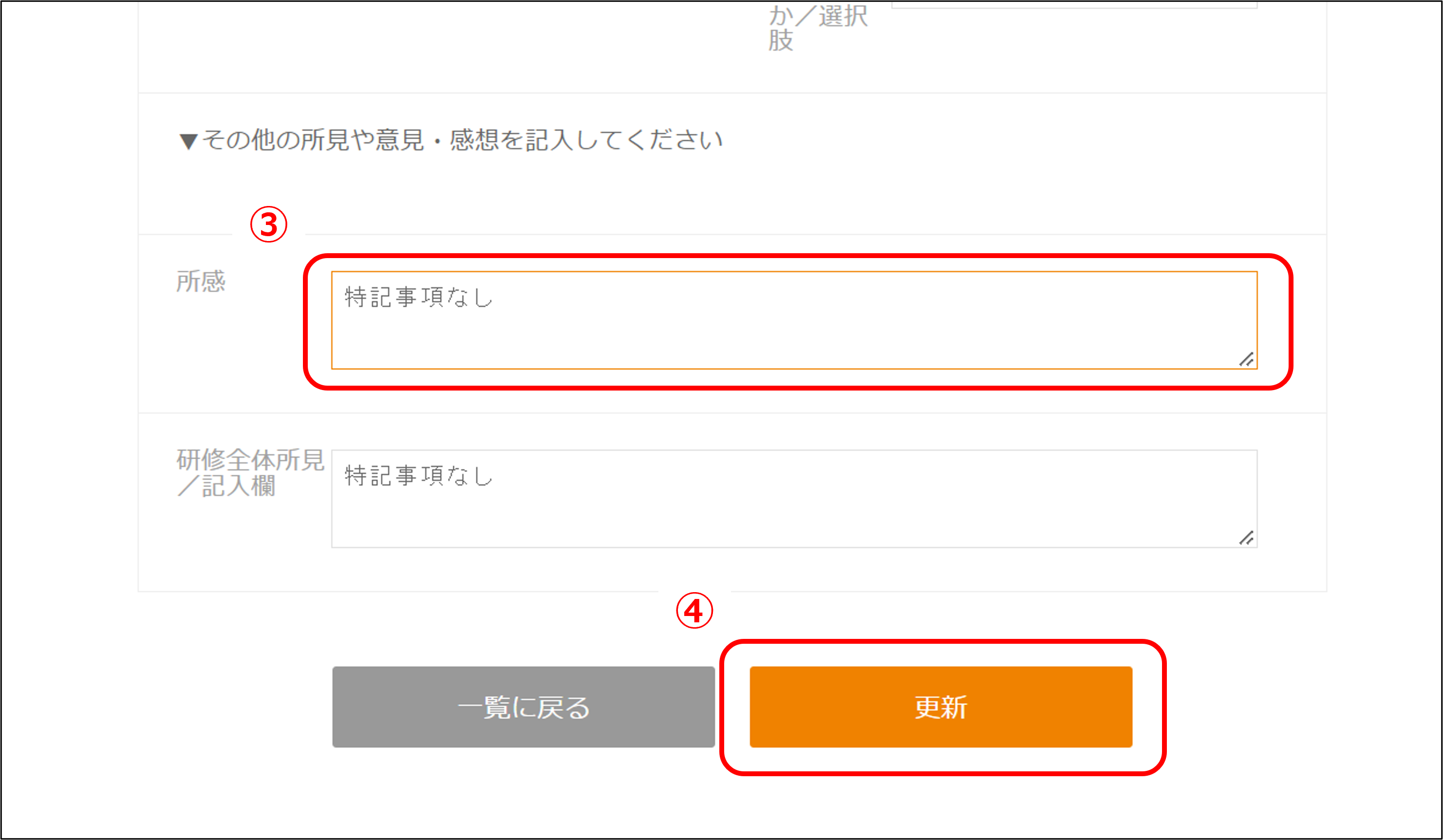This screenshot has width=1443, height=840.
Task: Click 特記事項なし text in 研修全体所見 box
Action: point(419,476)
